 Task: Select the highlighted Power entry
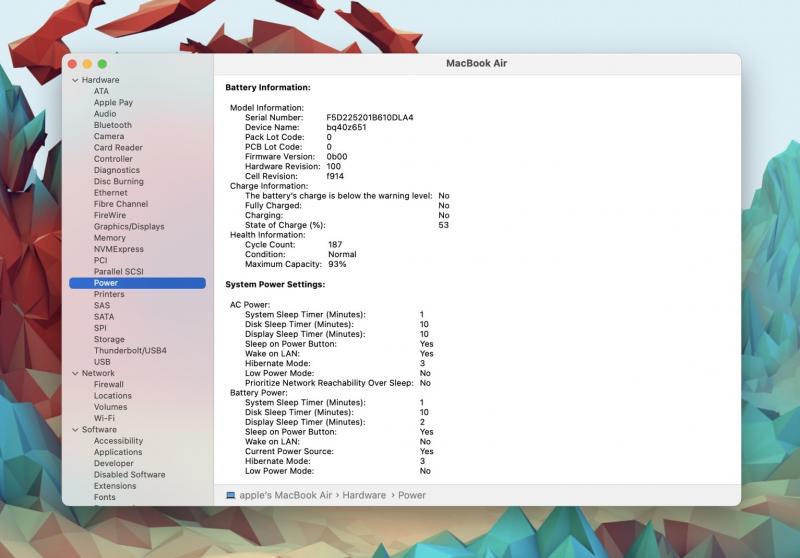137,283
